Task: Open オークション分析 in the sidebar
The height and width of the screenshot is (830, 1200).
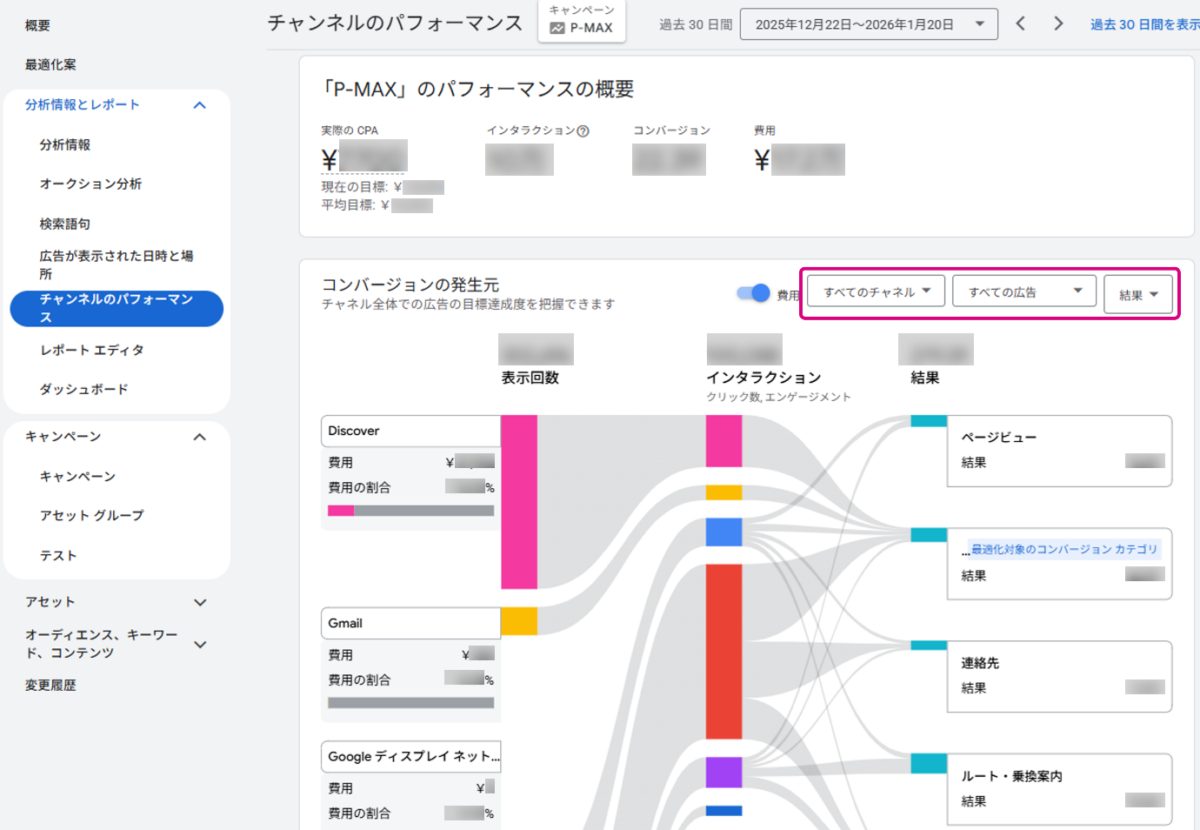Action: 90,184
